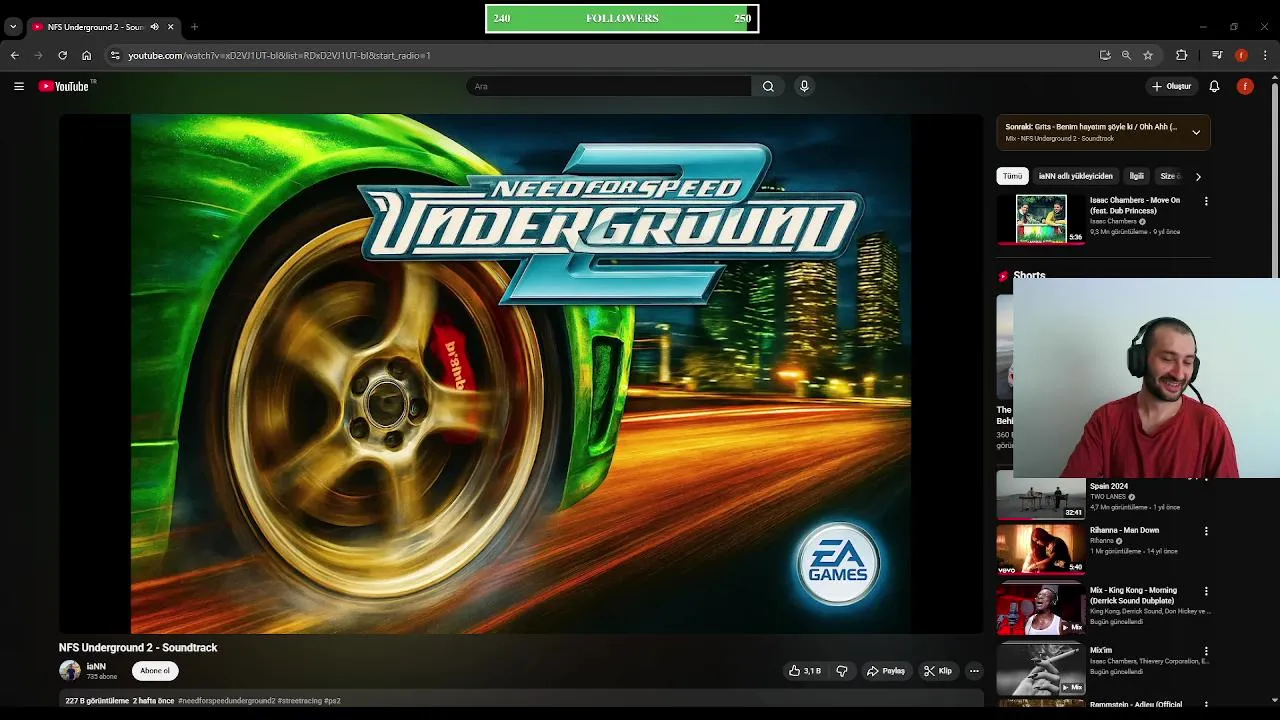Click the #needforspeedunderground2 hashtag
Screen dimensions: 1280x720
point(226,701)
